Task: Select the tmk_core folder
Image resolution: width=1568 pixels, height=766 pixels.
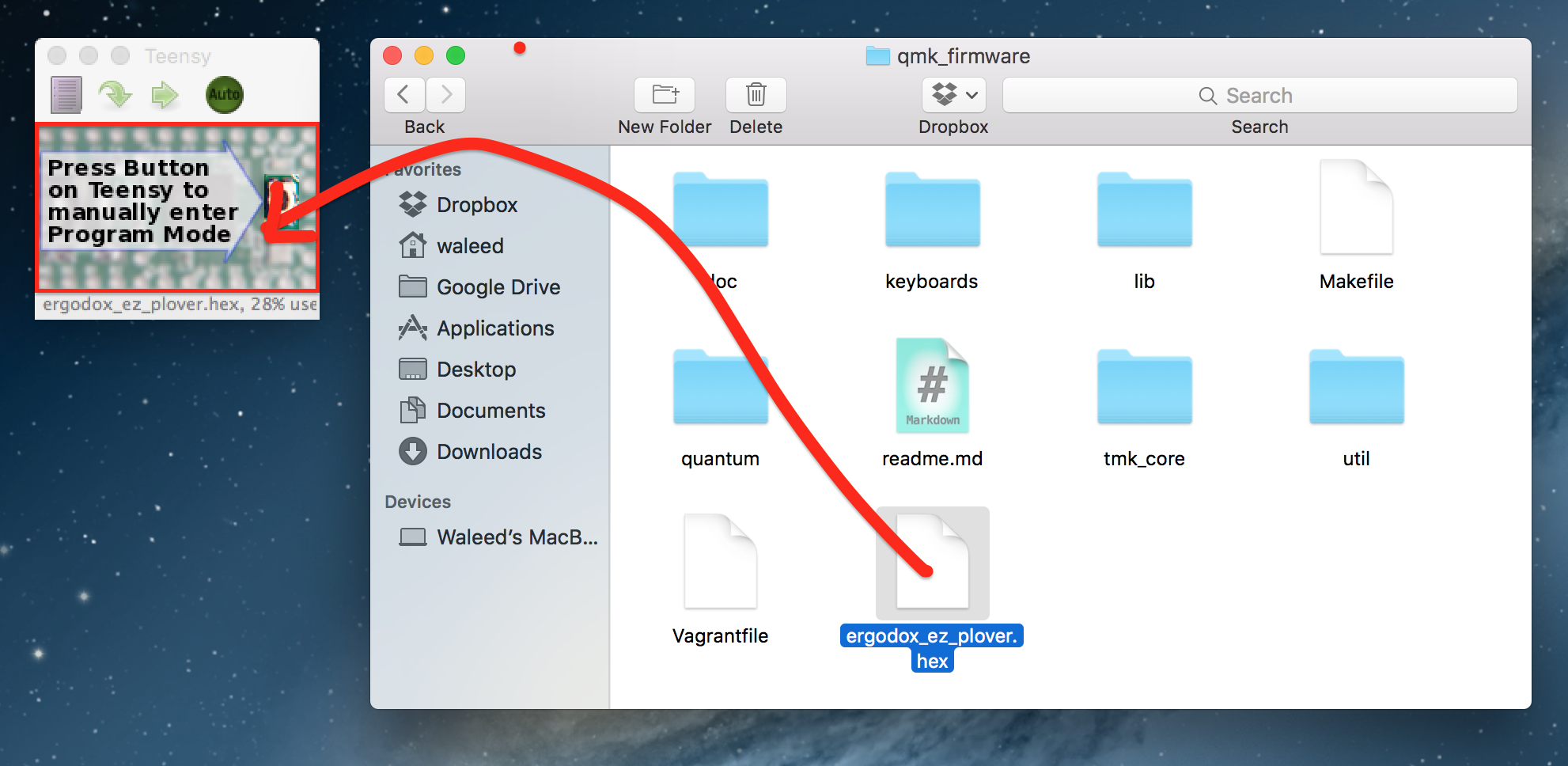Action: (1145, 387)
